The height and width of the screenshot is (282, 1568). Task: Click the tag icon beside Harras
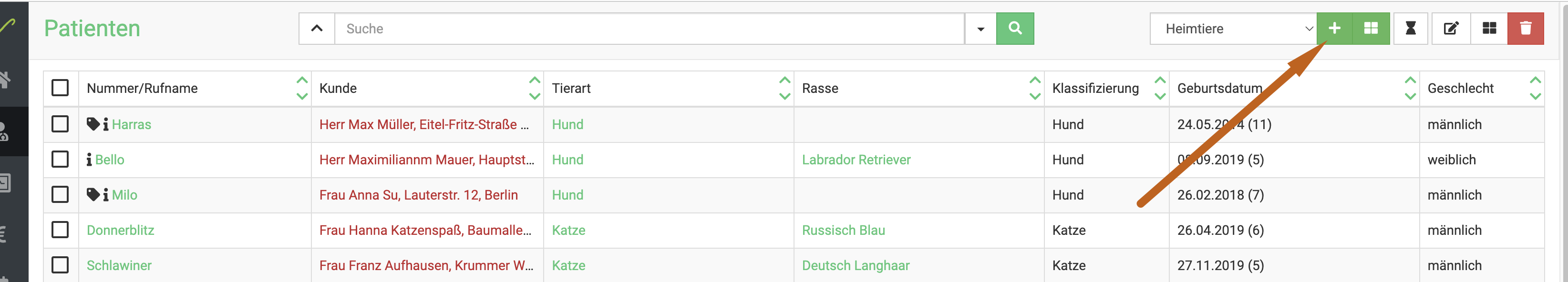tap(93, 124)
